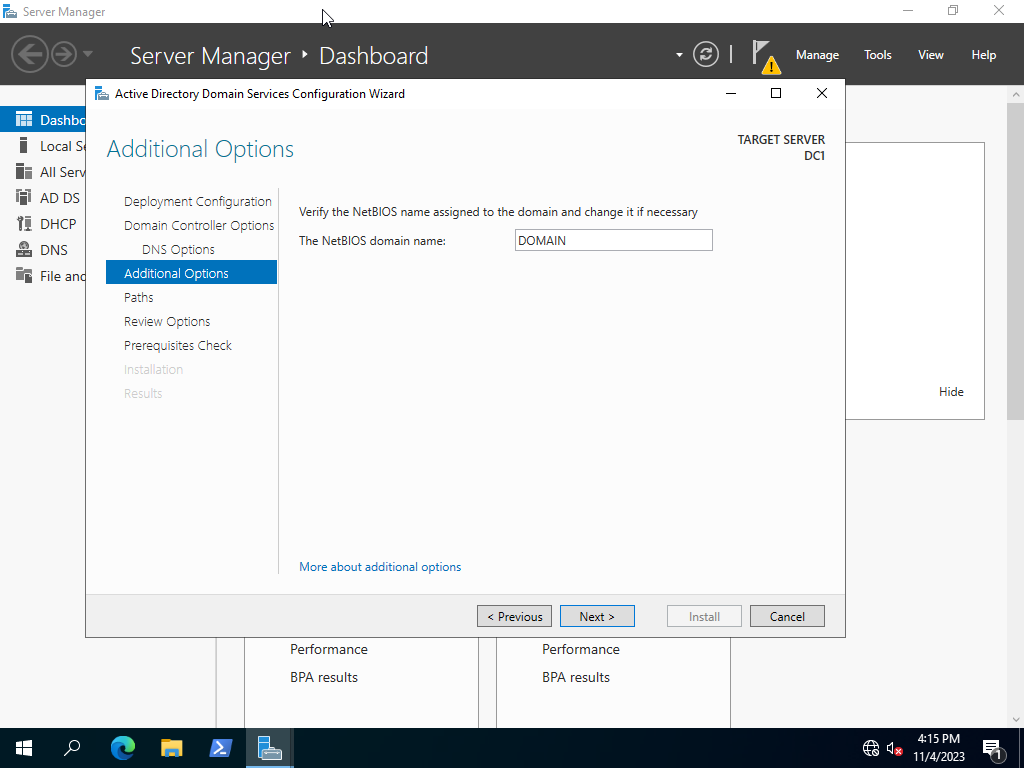Go to Deployment Configuration wizard step
Screen dimensions: 1024x768
[x=197, y=201]
